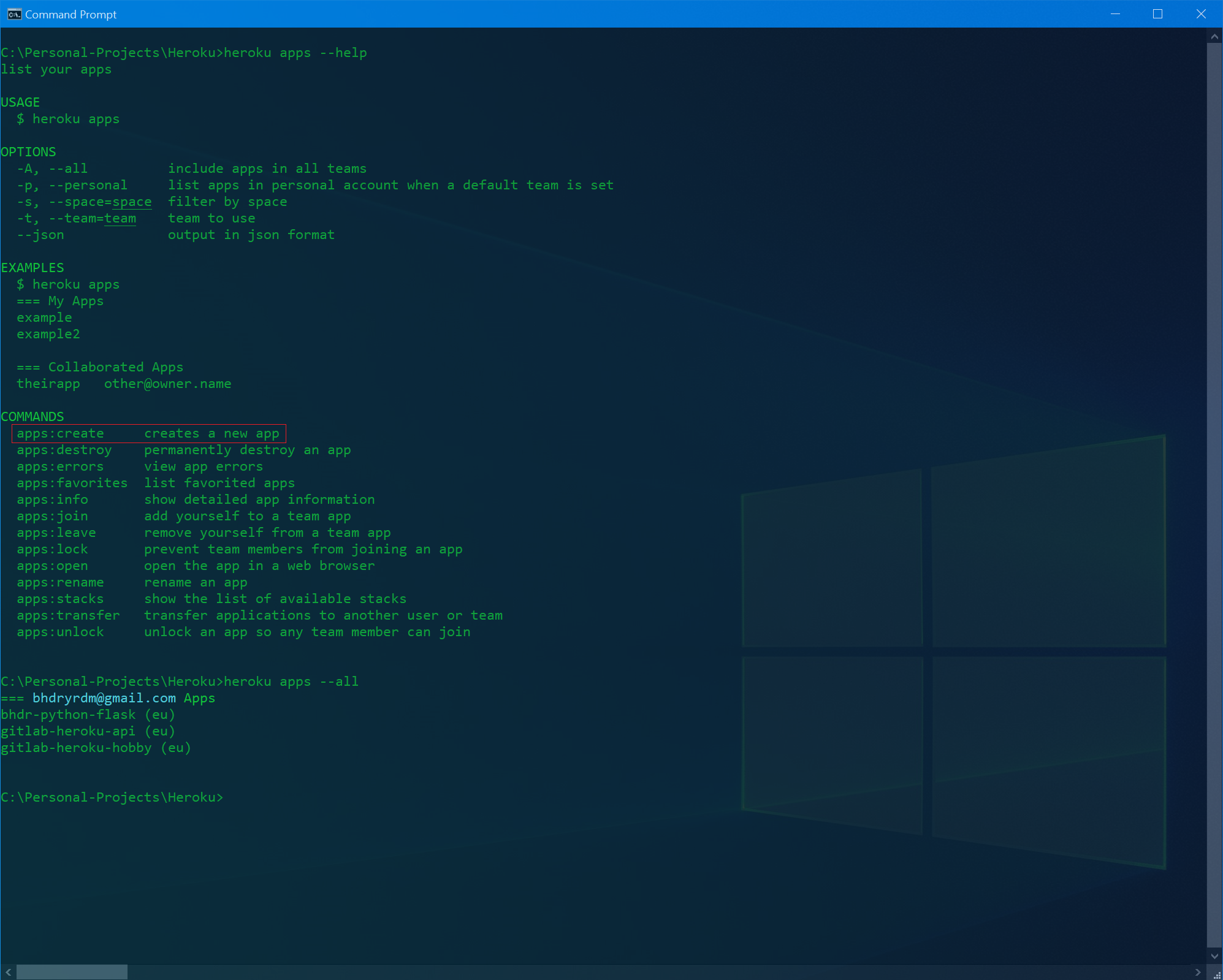This screenshot has height=980, width=1223.
Task: Click the '-A, --all' option
Action: pos(52,169)
